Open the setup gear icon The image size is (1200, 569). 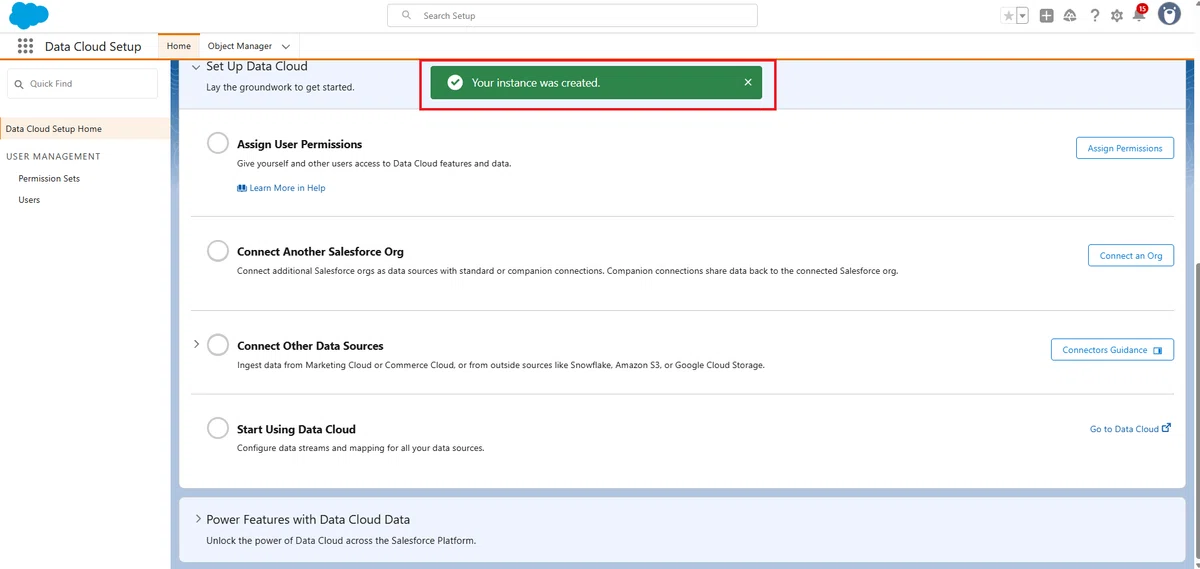1117,16
